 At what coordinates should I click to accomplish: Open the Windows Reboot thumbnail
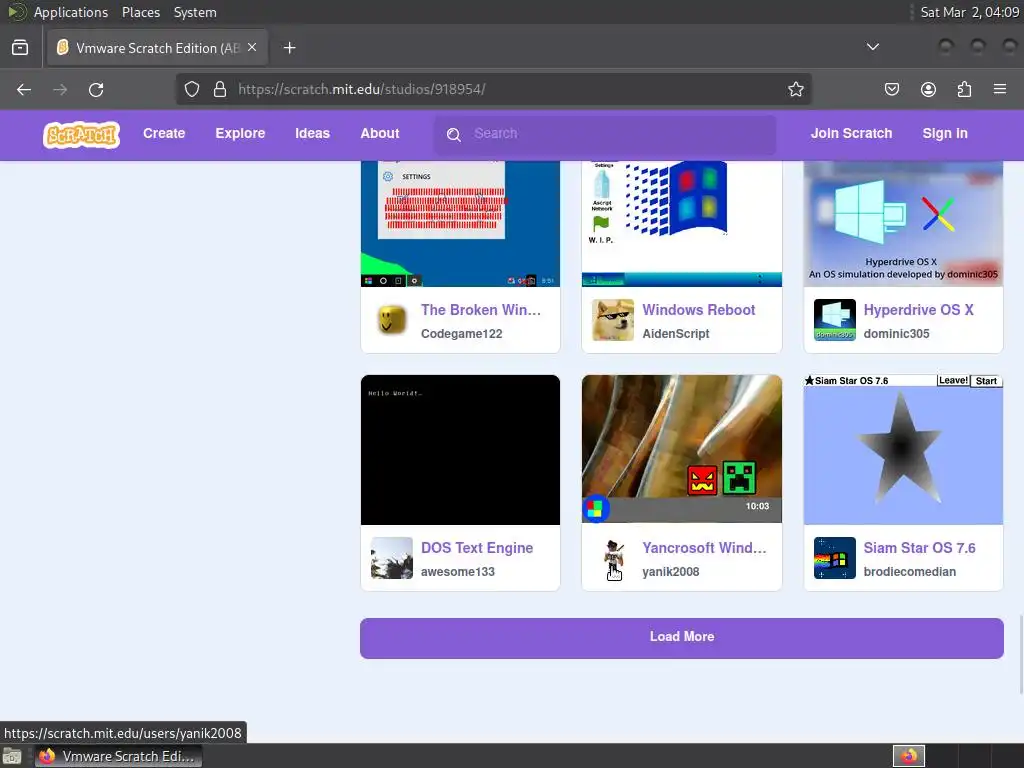click(682, 223)
